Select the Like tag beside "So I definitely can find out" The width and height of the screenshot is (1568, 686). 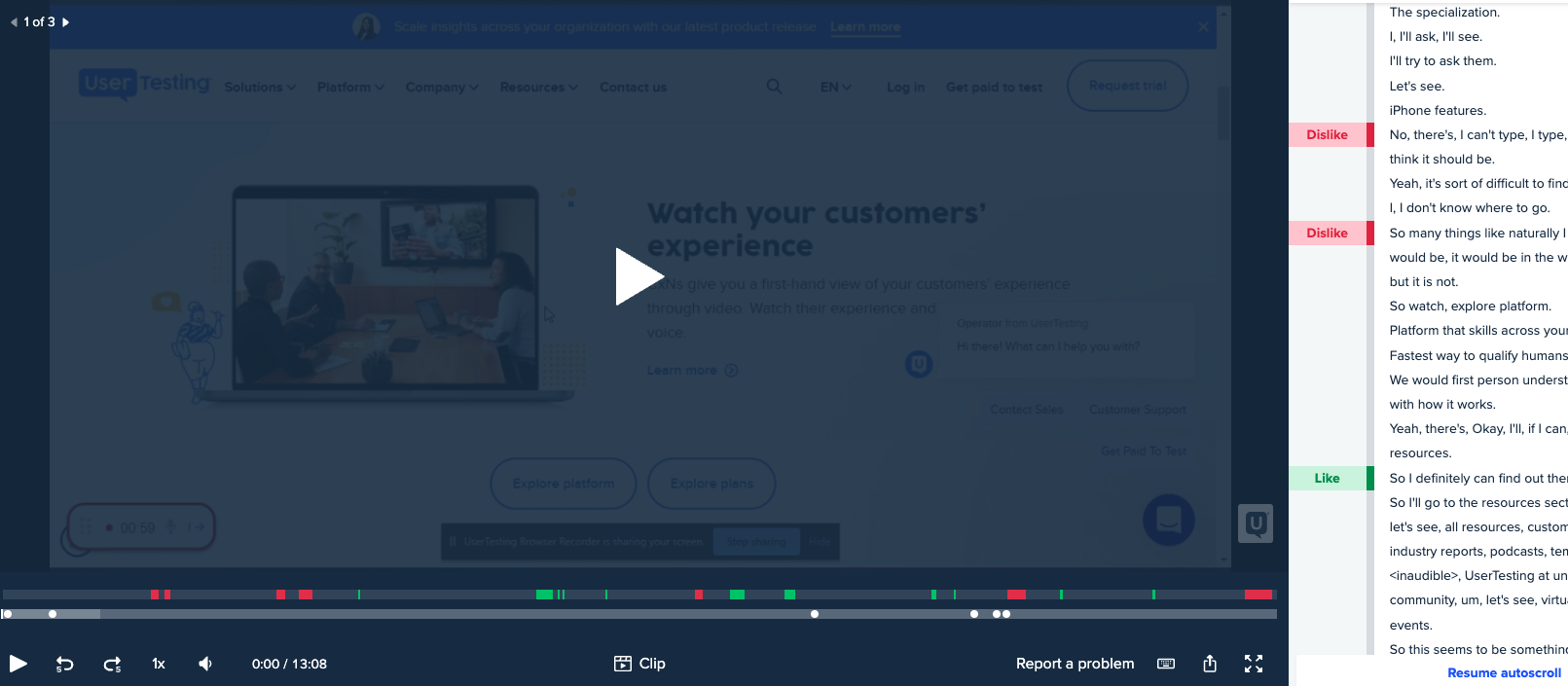1328,479
